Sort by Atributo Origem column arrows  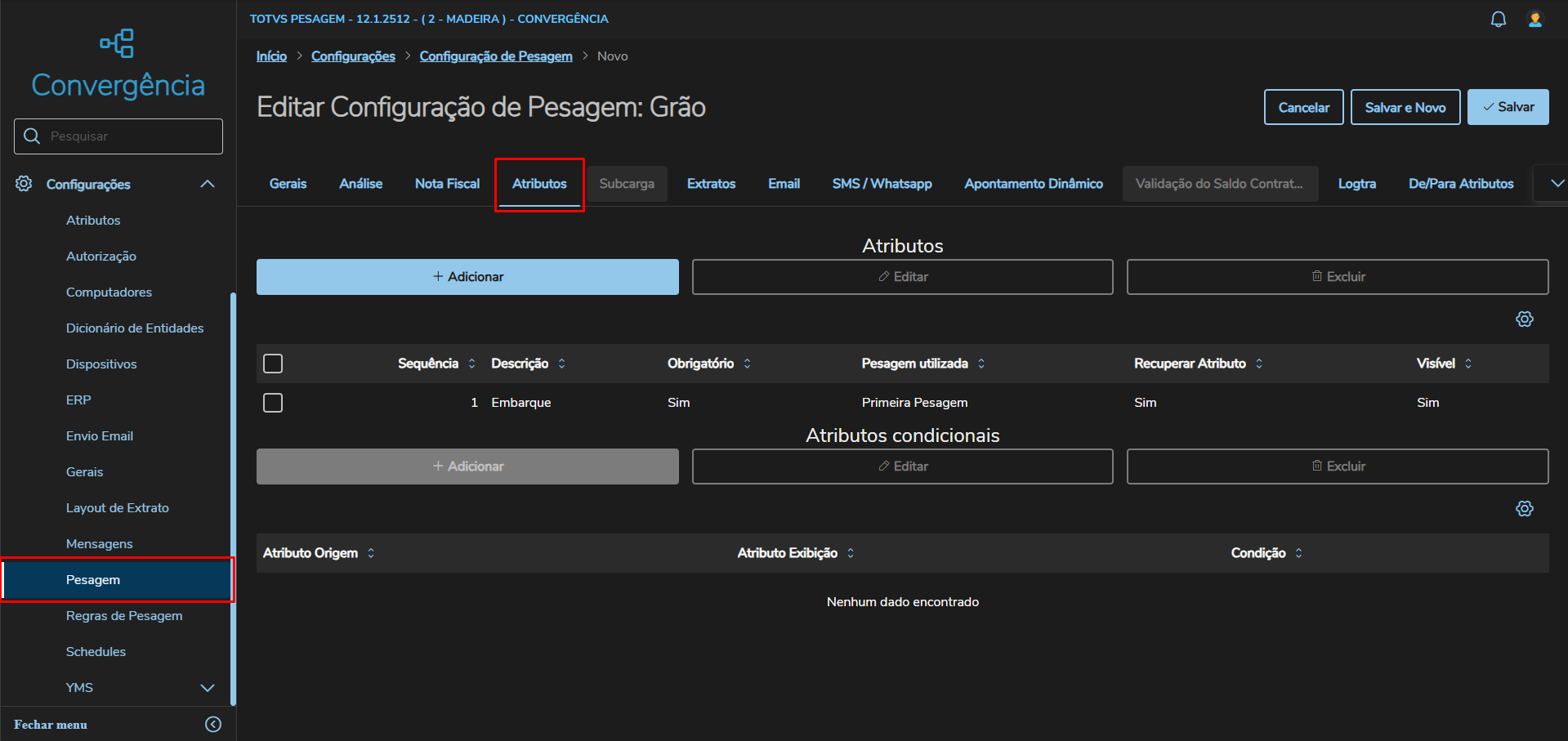click(x=371, y=553)
